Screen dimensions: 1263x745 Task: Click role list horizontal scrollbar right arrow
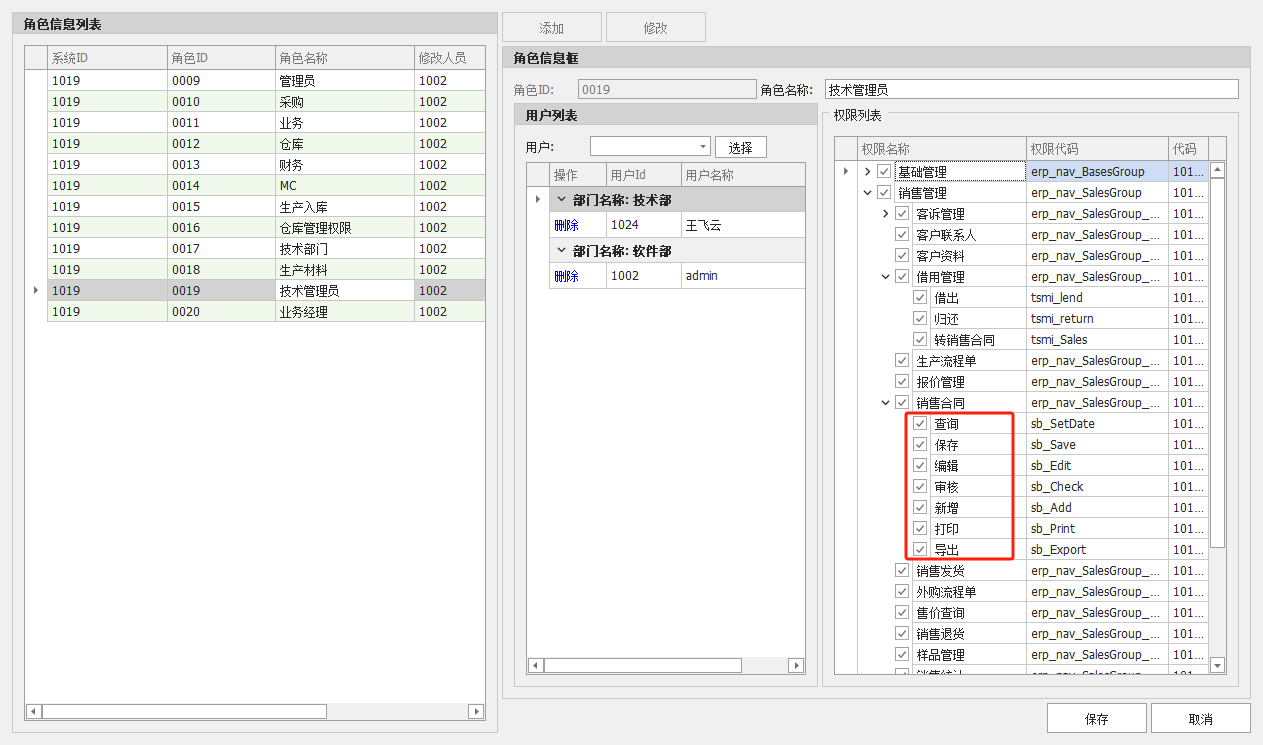tap(477, 712)
